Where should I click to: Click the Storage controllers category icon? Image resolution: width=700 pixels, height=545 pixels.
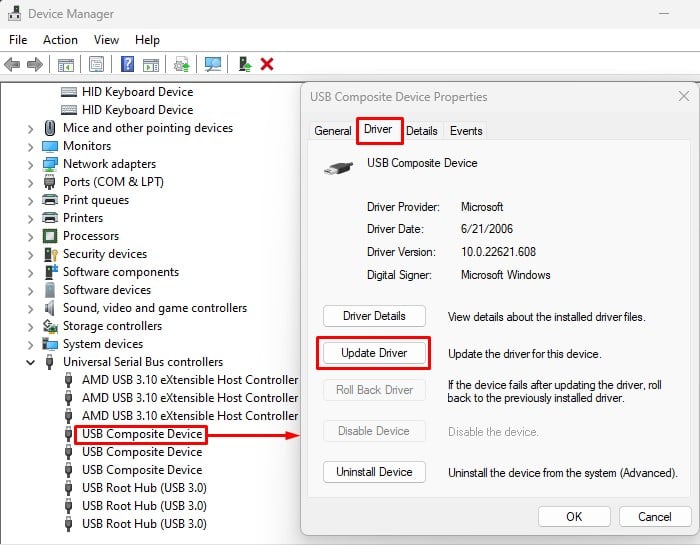point(50,326)
